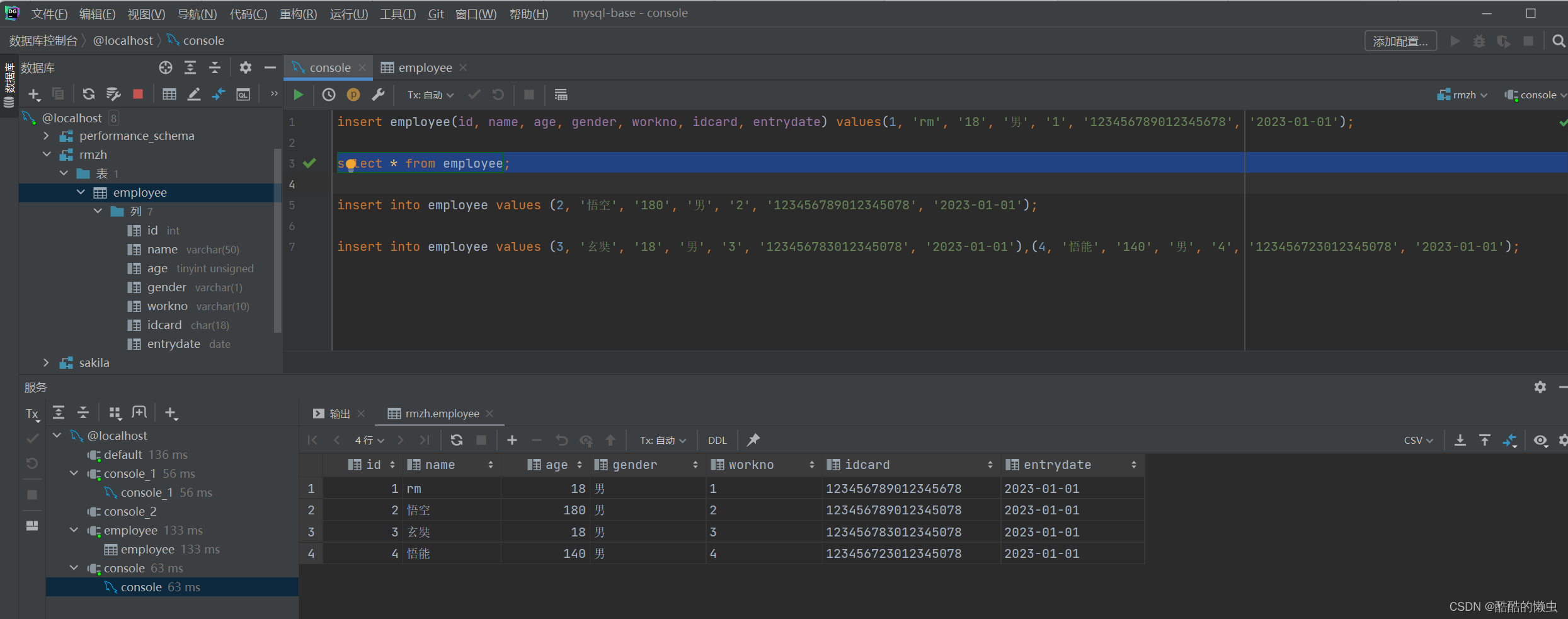The image size is (1568, 619).
Task: Open query history with the clock icon
Action: pyautogui.click(x=329, y=95)
